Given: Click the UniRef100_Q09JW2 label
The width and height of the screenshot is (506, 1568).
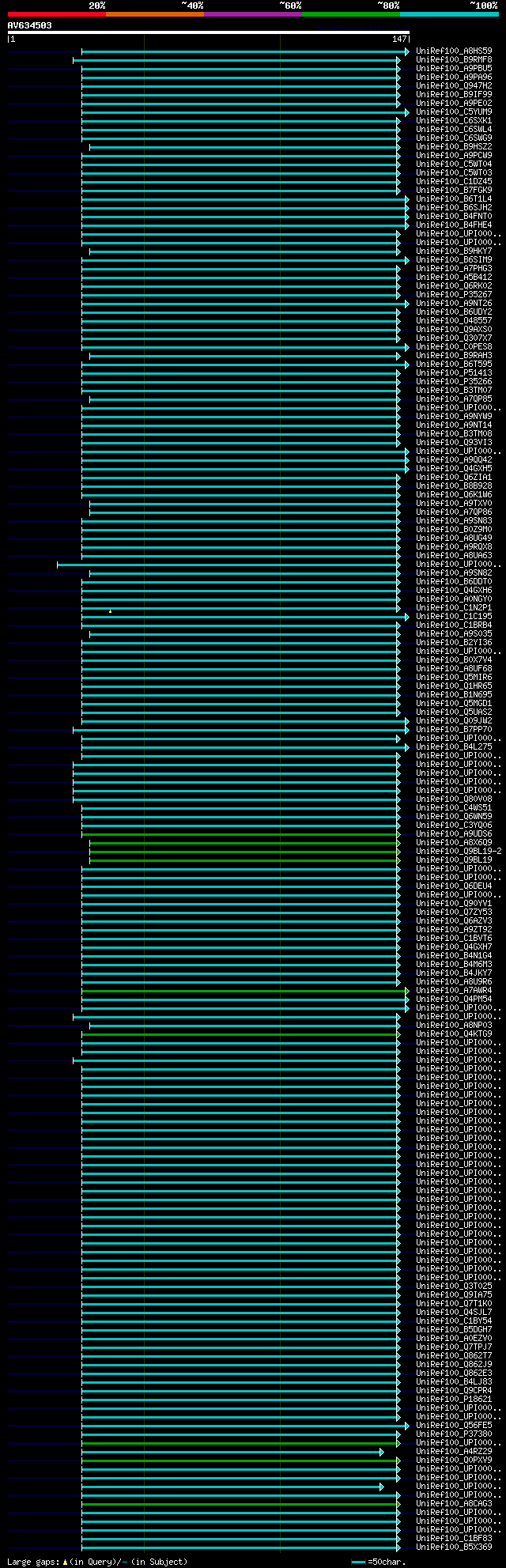Looking at the screenshot, I should 454,721.
